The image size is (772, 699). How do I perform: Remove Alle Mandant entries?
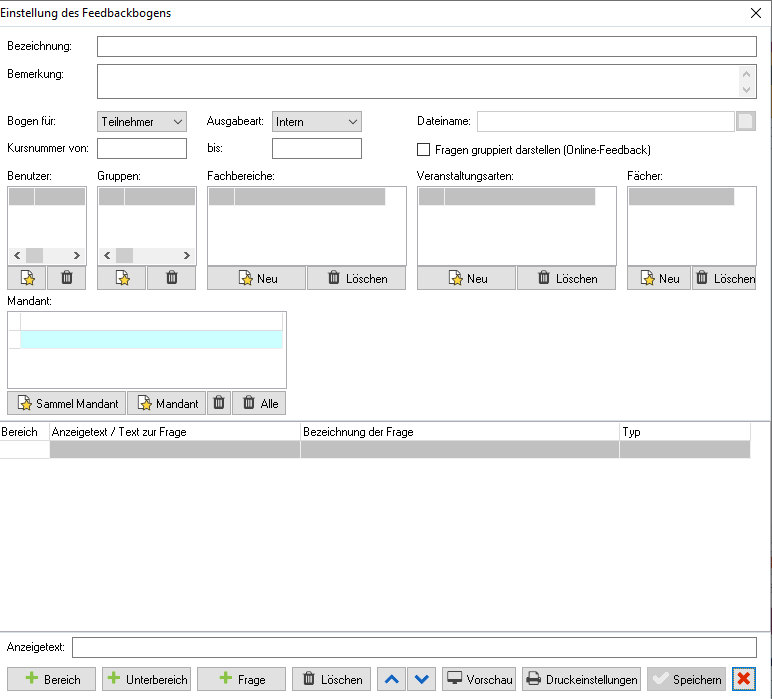tap(259, 403)
